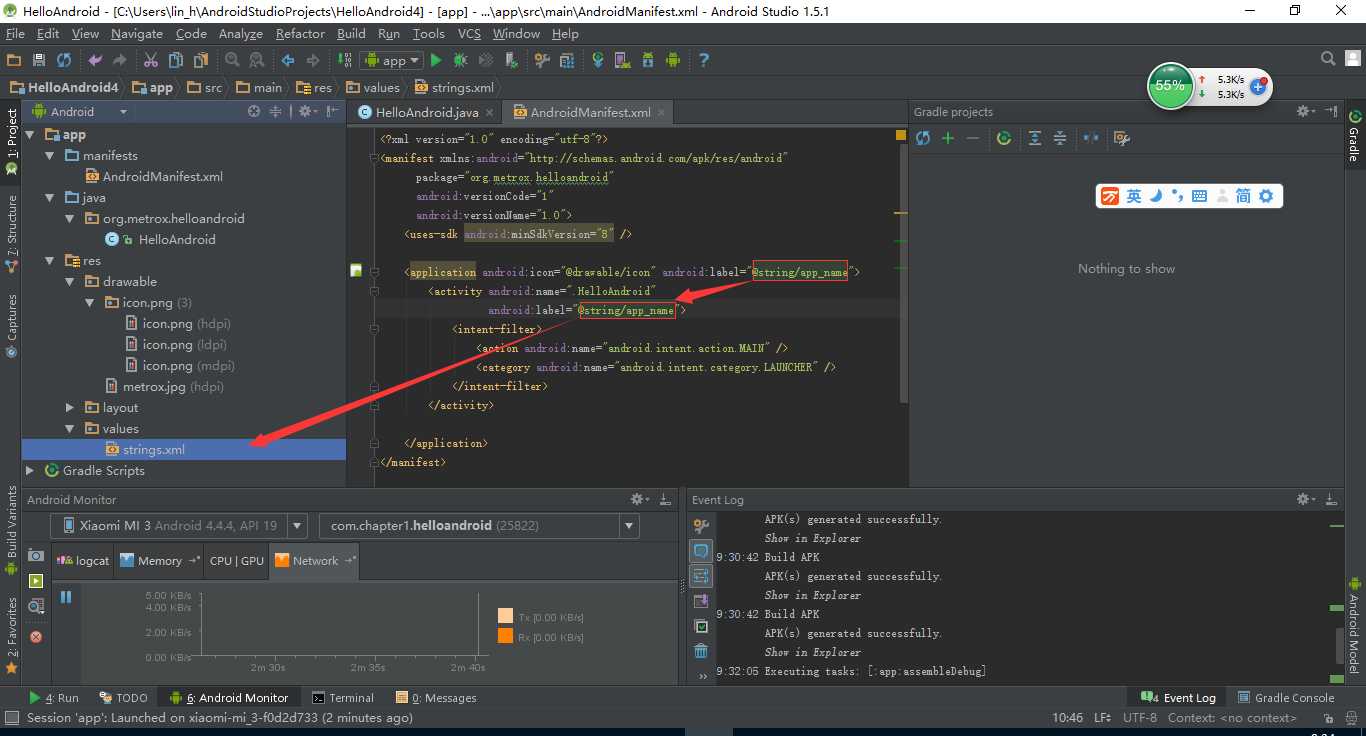Click the Make Project icon
The width and height of the screenshot is (1366, 736).
pos(344,60)
